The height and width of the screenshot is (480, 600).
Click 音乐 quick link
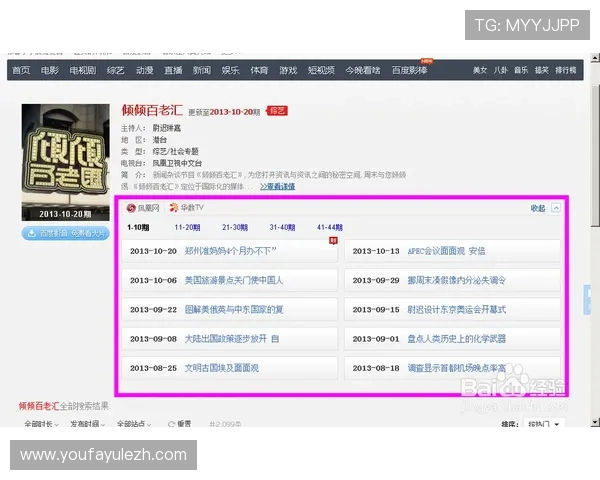coord(521,70)
